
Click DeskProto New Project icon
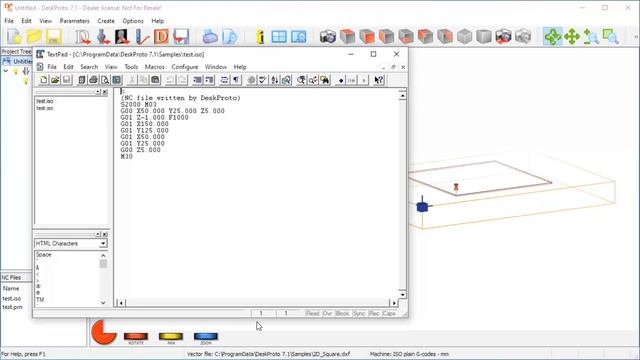14,37
